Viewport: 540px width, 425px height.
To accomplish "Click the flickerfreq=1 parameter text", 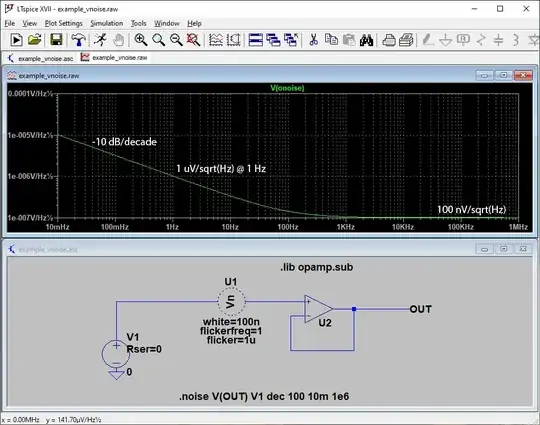I will pyautogui.click(x=231, y=331).
